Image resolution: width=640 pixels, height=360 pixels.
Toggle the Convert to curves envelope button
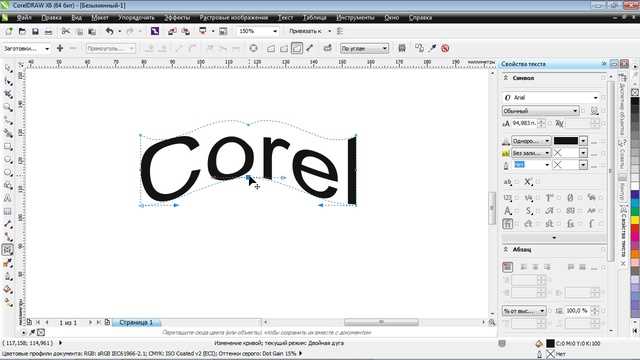253,48
